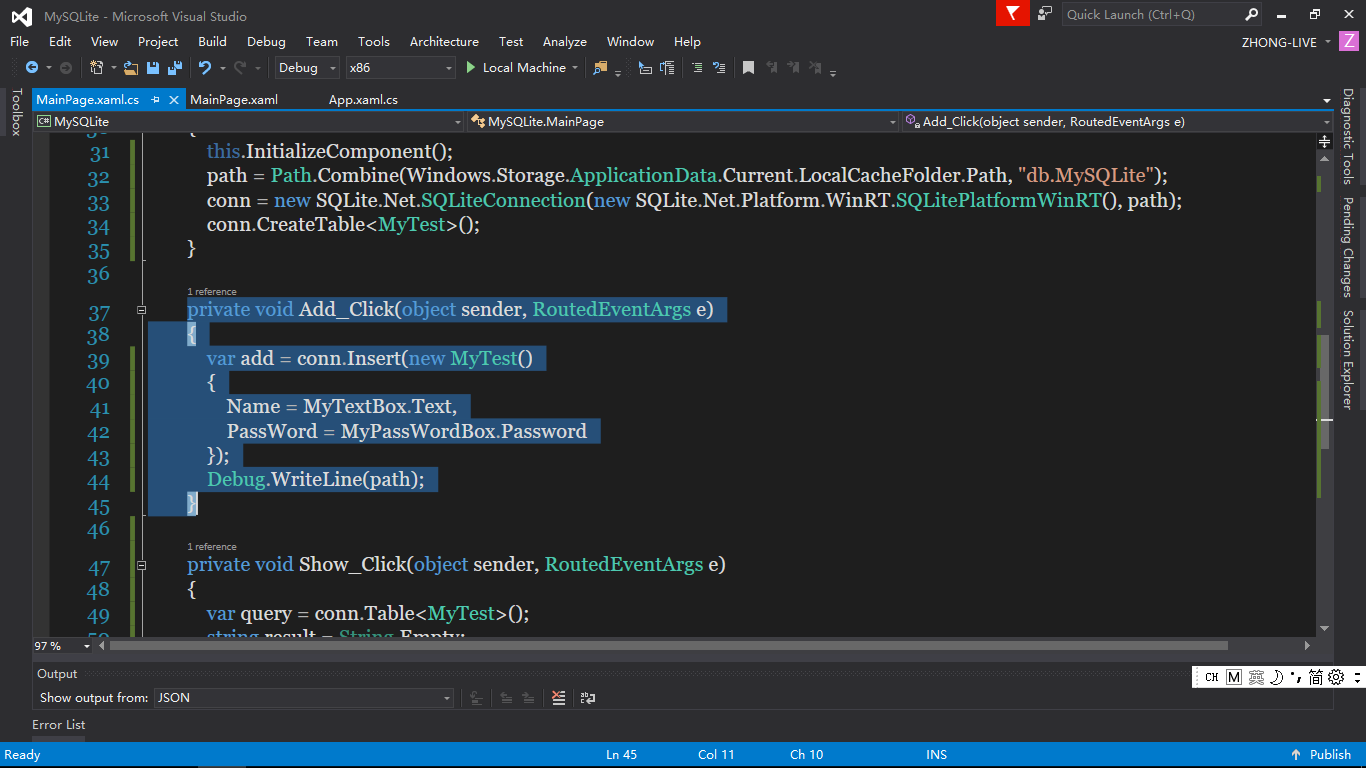Open the Build menu
Screen dimensions: 1366x768
coord(212,42)
